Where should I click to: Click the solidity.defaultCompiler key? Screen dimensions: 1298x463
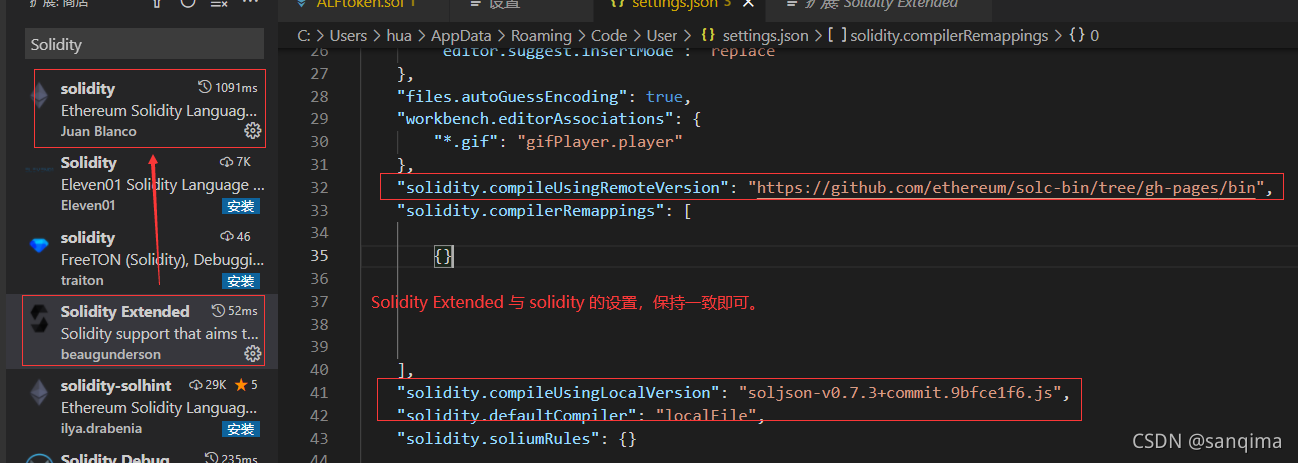[x=516, y=415]
